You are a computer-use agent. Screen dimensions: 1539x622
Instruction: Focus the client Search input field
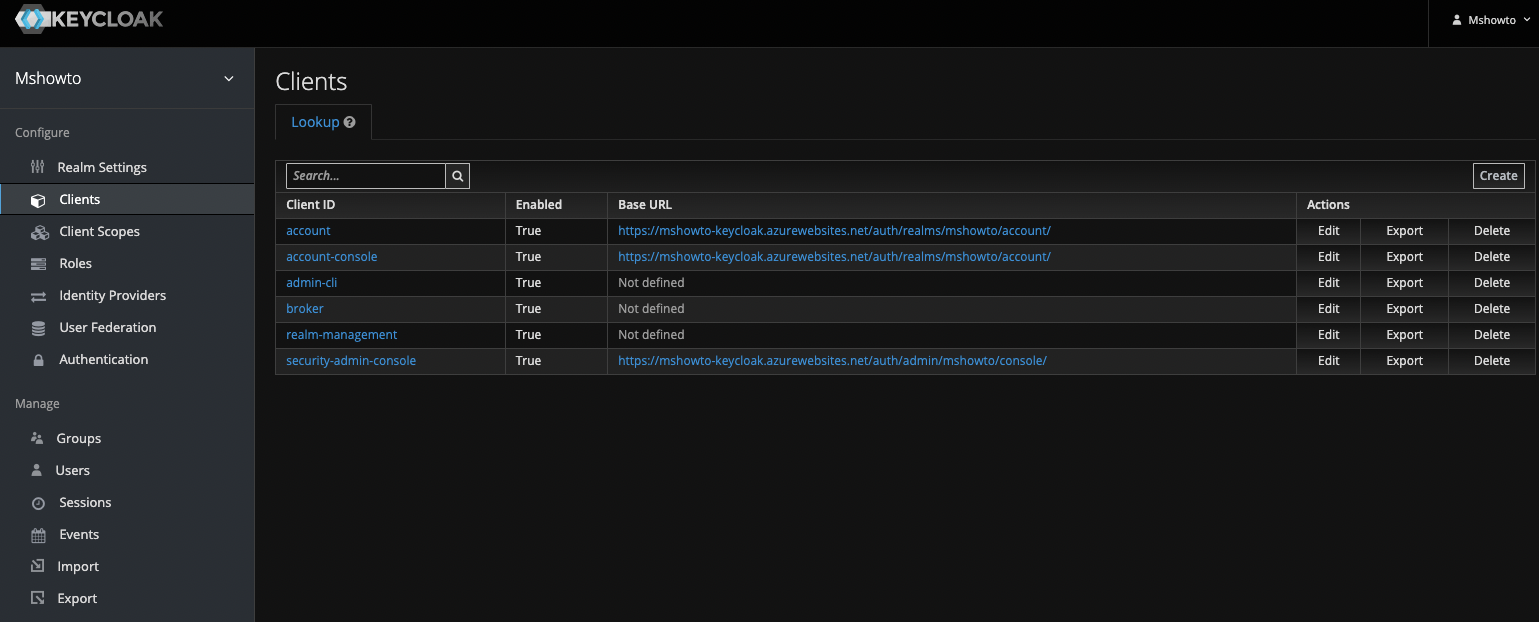(366, 176)
